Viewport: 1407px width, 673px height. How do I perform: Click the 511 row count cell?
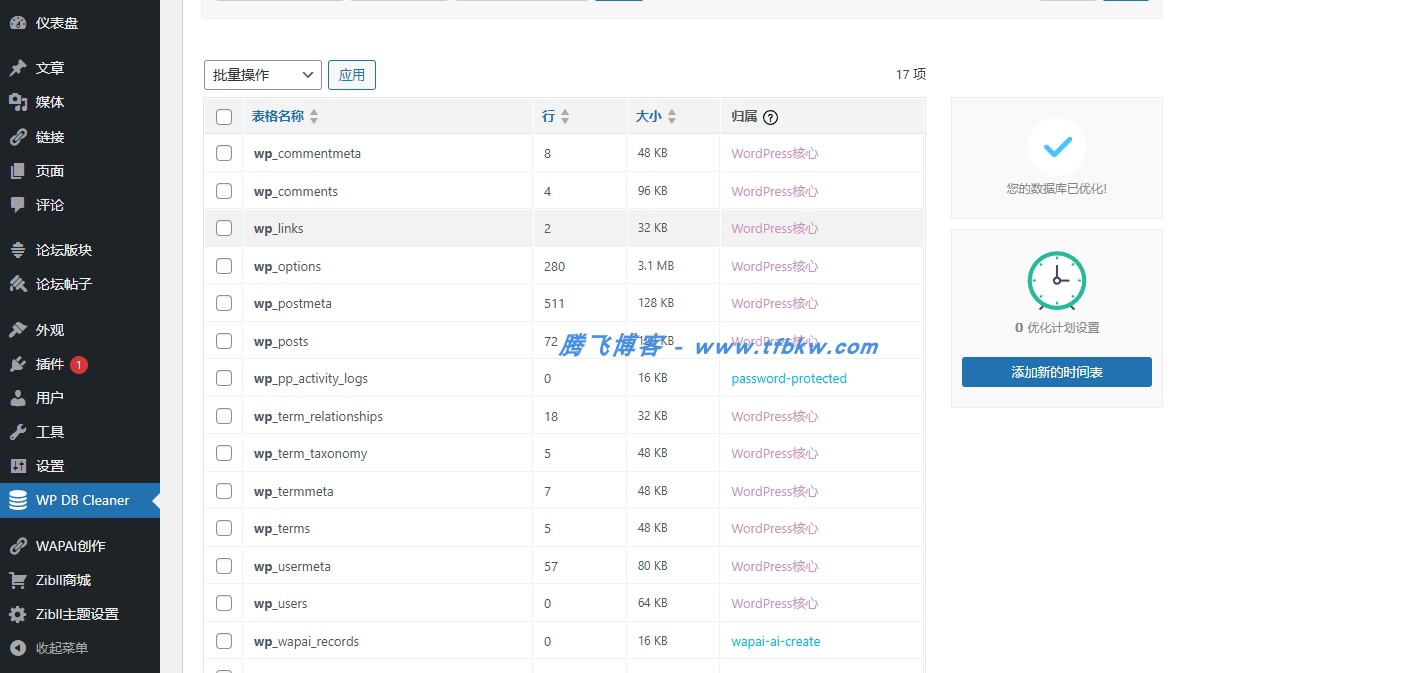554,304
